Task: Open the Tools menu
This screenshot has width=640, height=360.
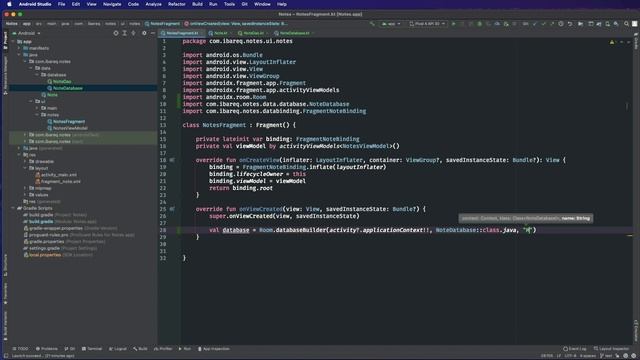Action: pyautogui.click(x=229, y=4)
